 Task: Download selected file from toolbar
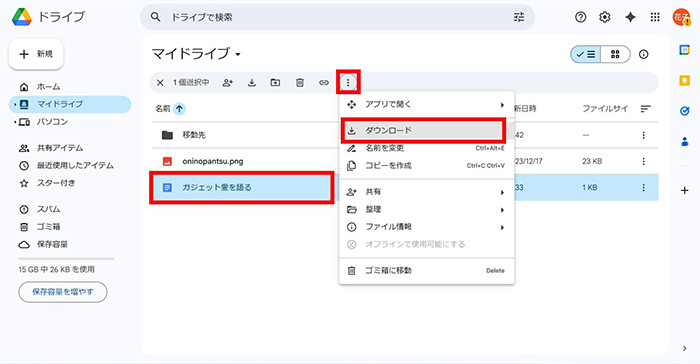[x=252, y=83]
